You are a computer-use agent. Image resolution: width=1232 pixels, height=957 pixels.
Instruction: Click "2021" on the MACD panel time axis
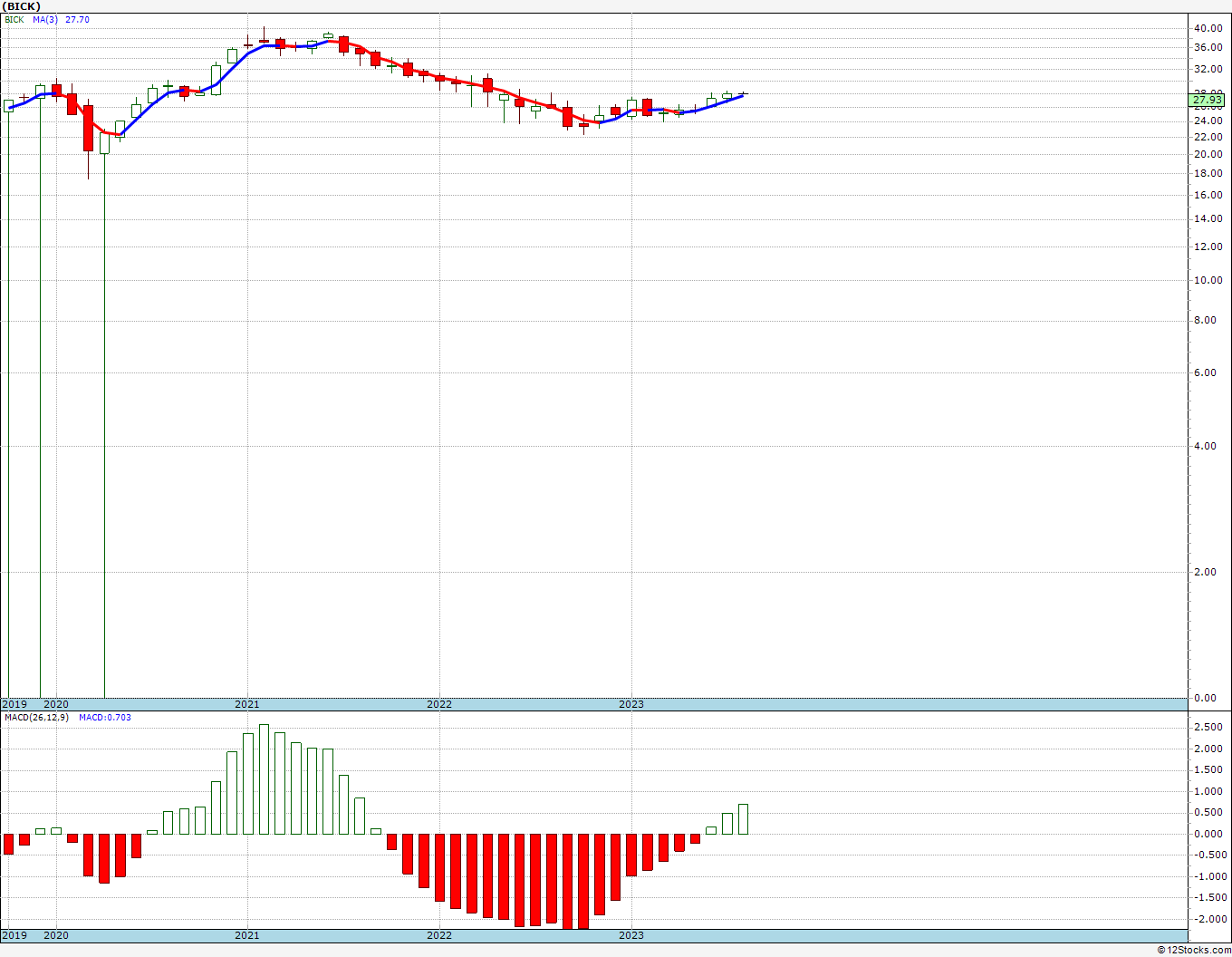click(x=247, y=935)
